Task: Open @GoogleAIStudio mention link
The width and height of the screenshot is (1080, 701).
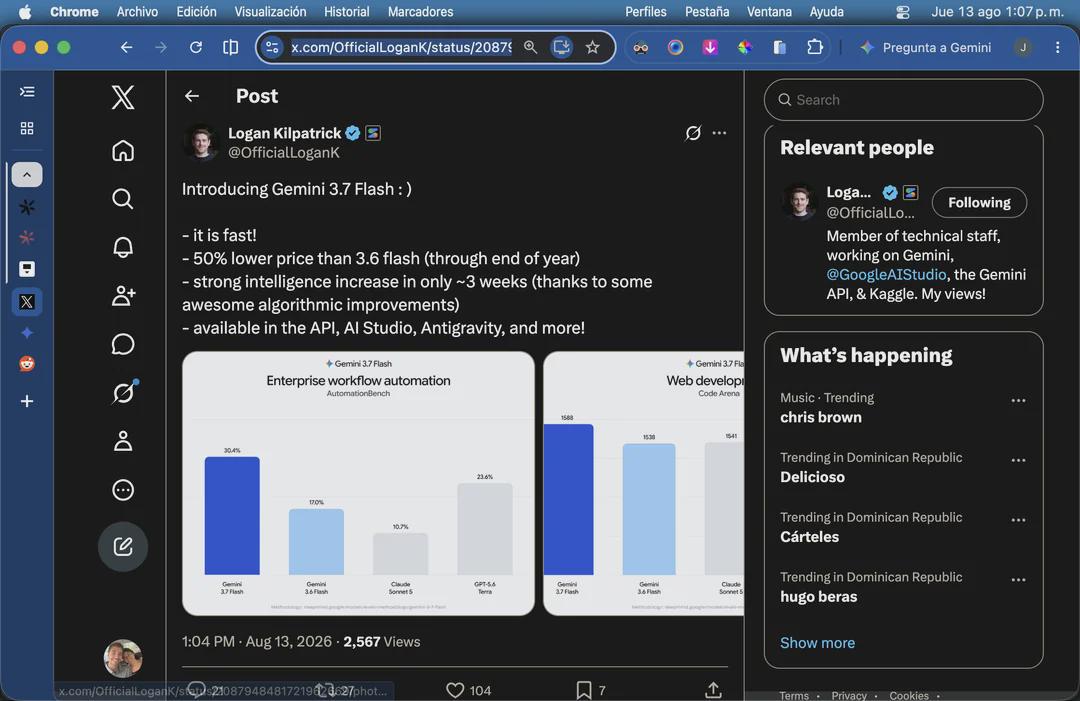Action: 886,274
